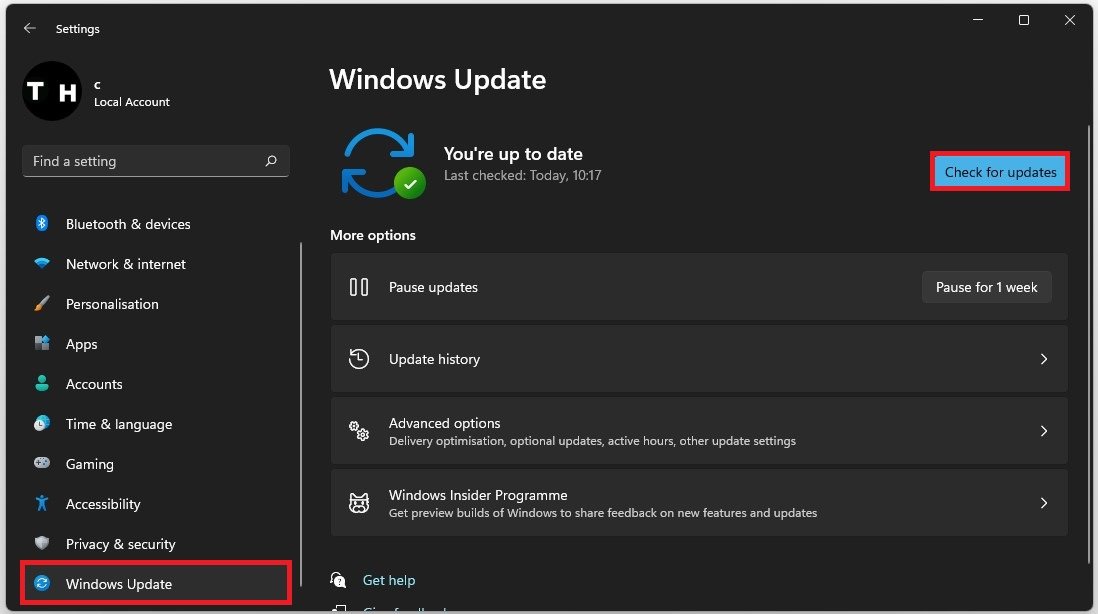
Task: Click the Privacy & security shield icon
Action: (x=42, y=543)
